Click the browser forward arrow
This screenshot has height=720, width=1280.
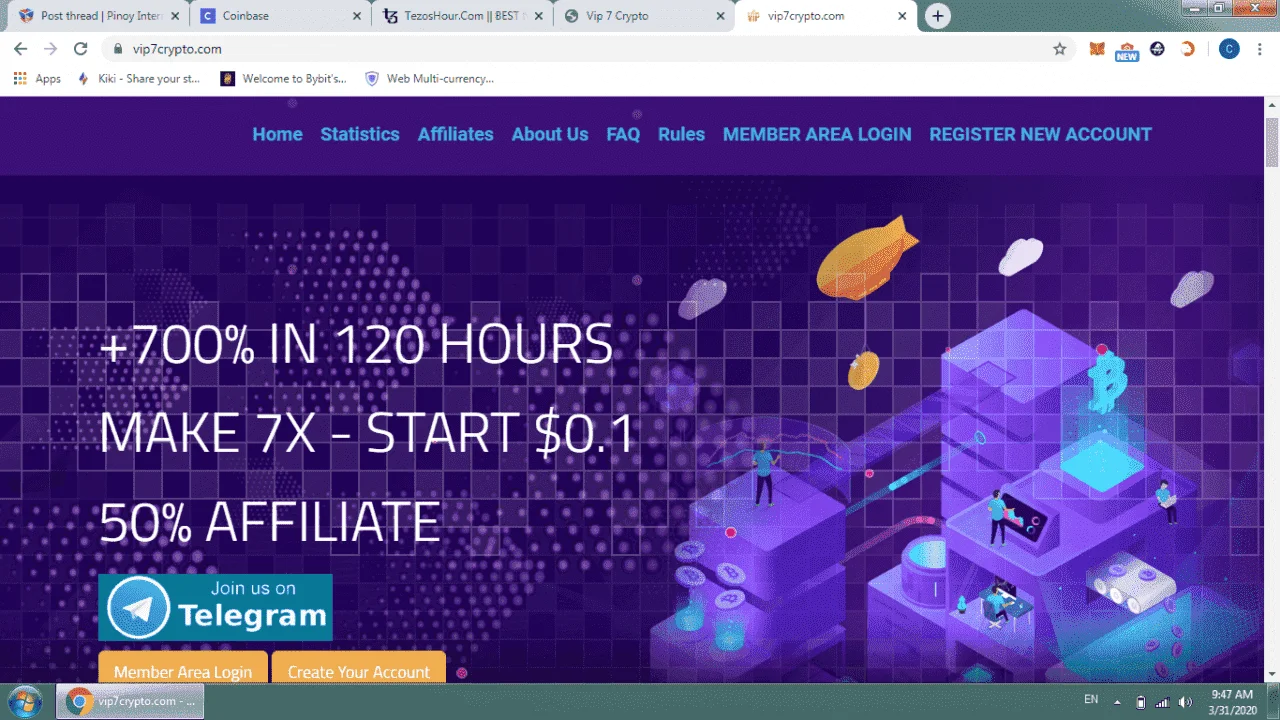coord(51,49)
